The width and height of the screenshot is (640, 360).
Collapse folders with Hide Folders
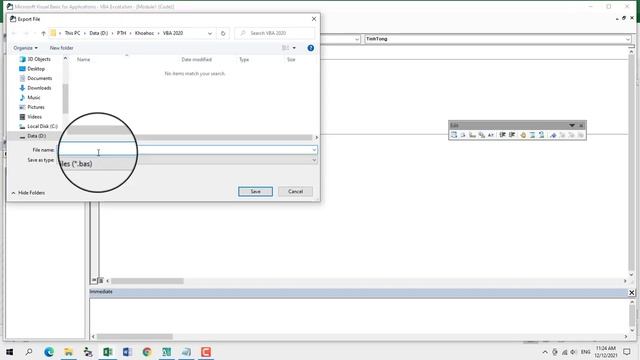pyautogui.click(x=28, y=193)
